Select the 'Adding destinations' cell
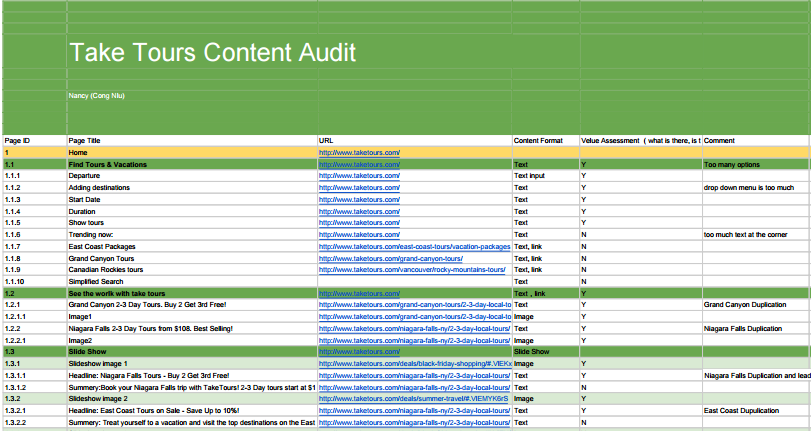The image size is (811, 431). pos(192,188)
